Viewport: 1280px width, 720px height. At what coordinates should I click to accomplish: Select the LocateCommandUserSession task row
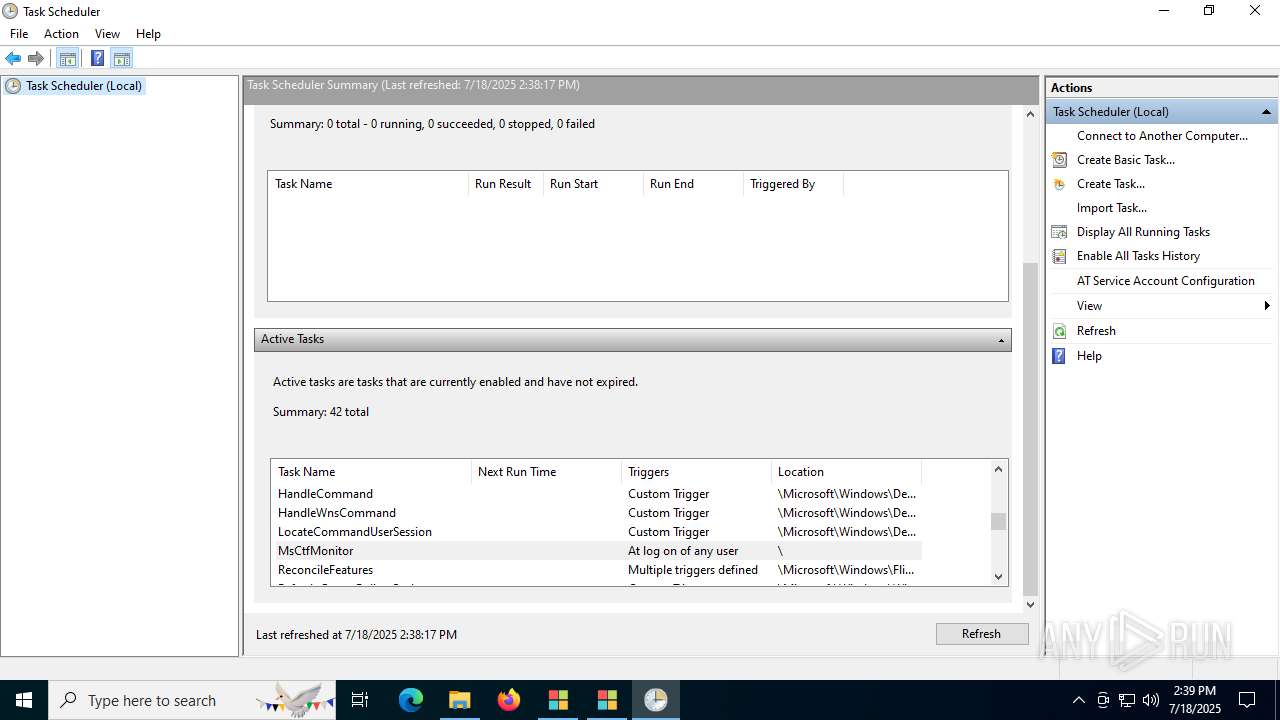[x=596, y=532]
